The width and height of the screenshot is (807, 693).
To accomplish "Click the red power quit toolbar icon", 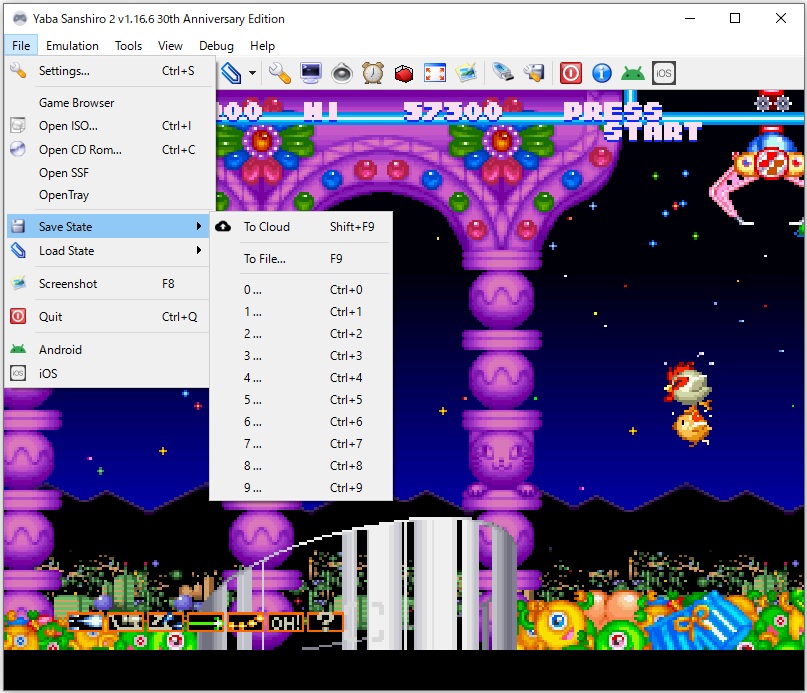I will (x=570, y=73).
